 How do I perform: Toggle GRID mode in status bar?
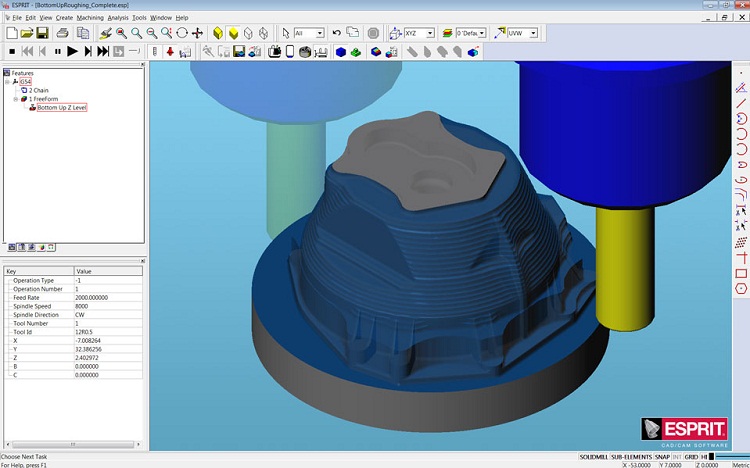(691, 457)
